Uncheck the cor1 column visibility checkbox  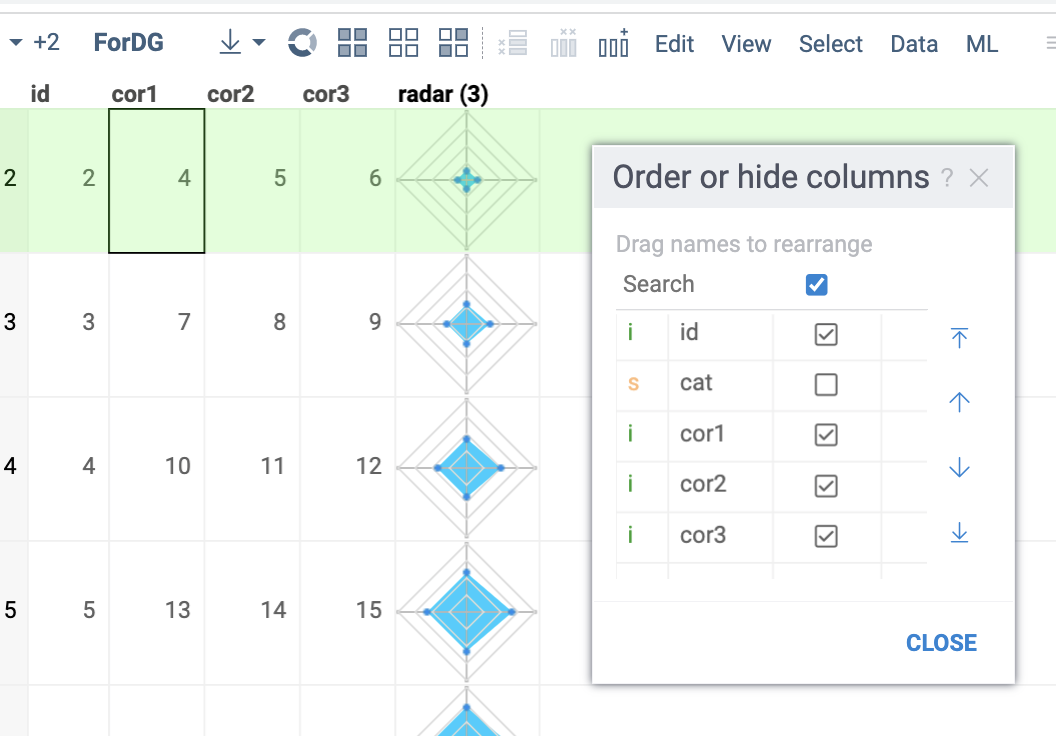point(825,434)
